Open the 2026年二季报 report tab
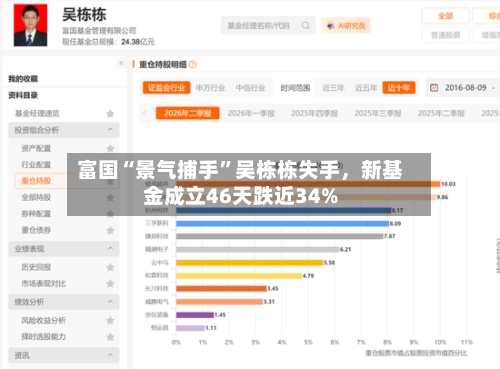 tap(188, 113)
